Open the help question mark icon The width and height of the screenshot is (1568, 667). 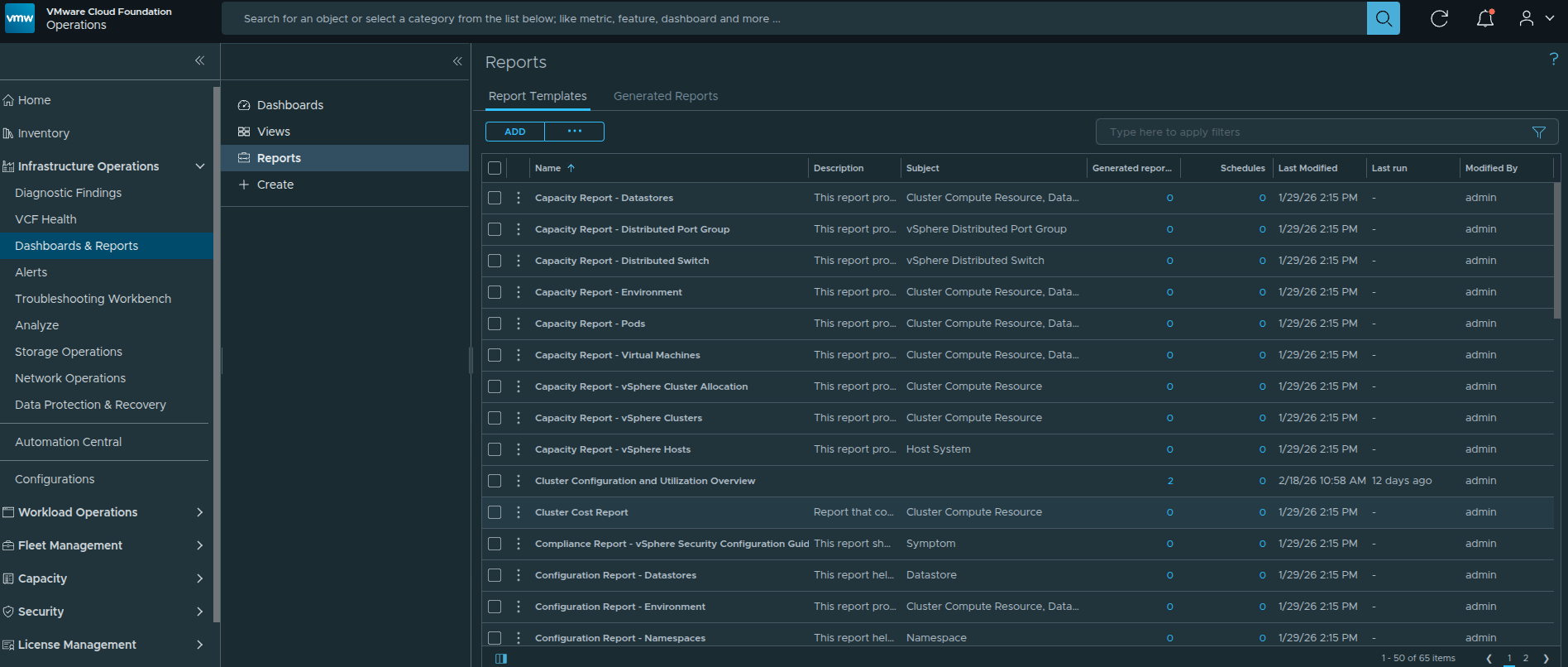(x=1553, y=59)
